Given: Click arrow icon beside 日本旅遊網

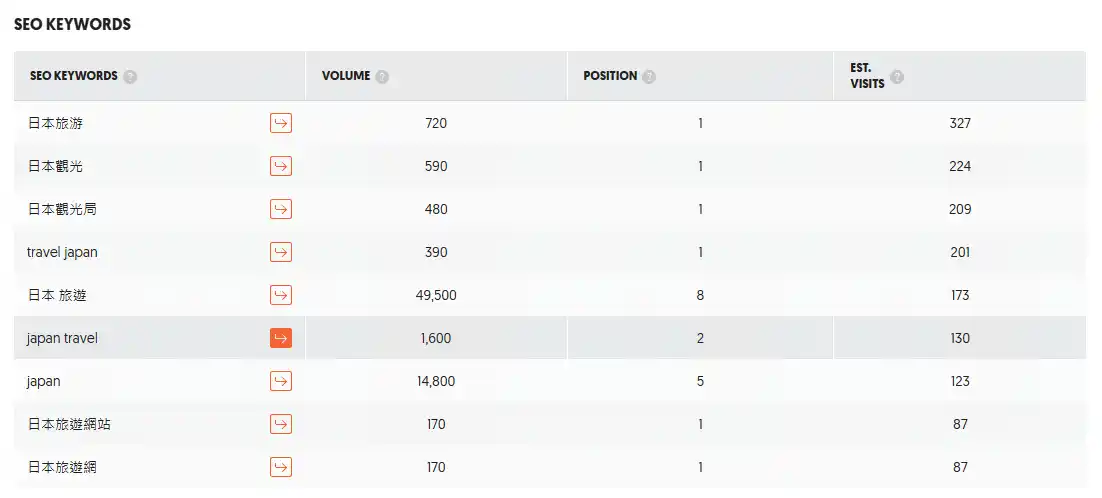Looking at the screenshot, I should coord(281,467).
